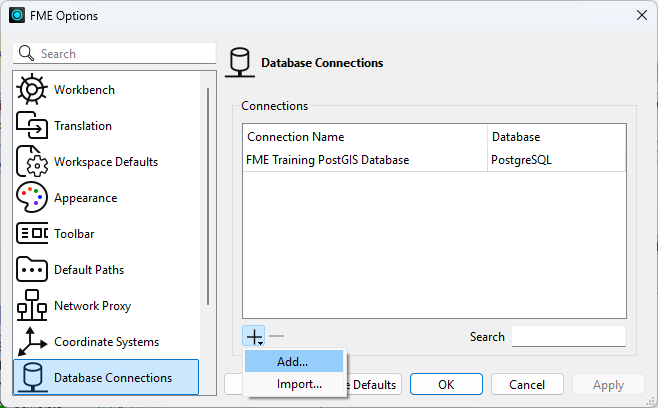Select the Appearance category
Viewport: 658px width, 408px height.
[106, 198]
